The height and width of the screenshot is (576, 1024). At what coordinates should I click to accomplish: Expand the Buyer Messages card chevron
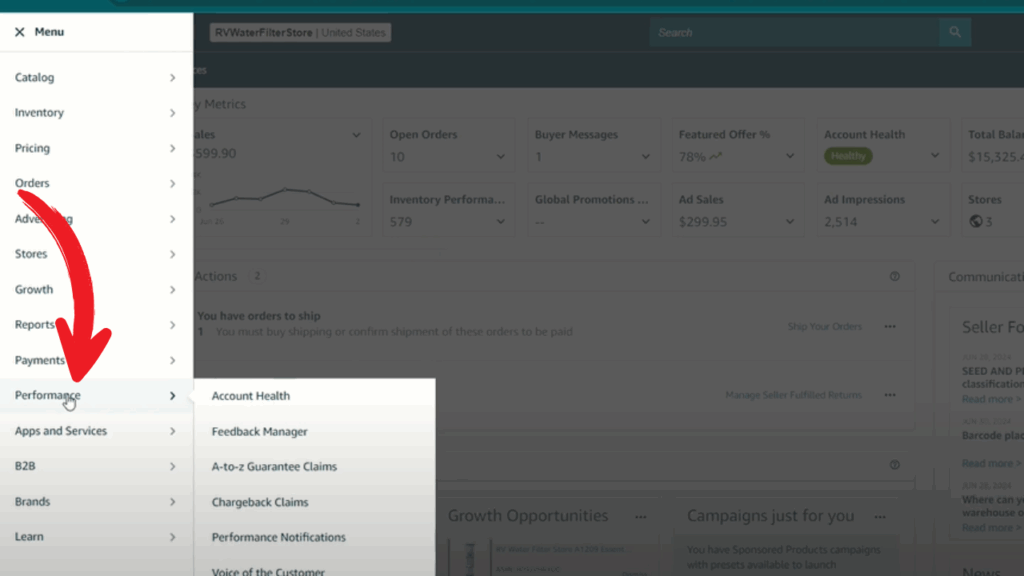tap(646, 156)
